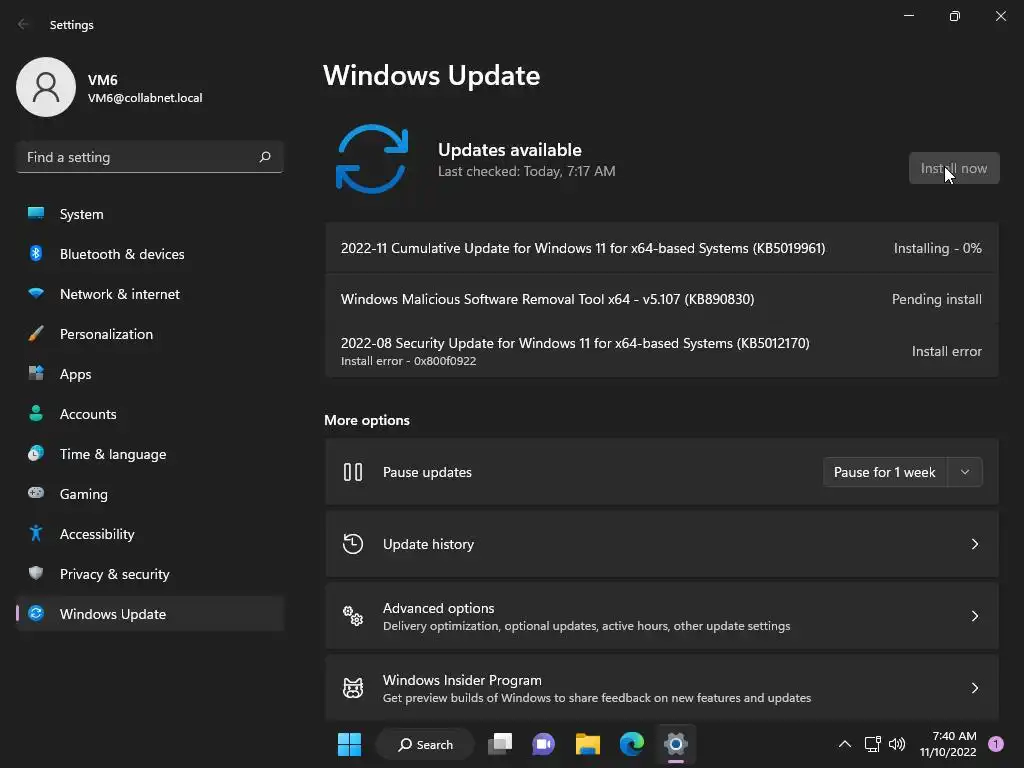Screen dimensions: 1024x768
Task: Open Network & internet settings
Action: click(x=150, y=294)
